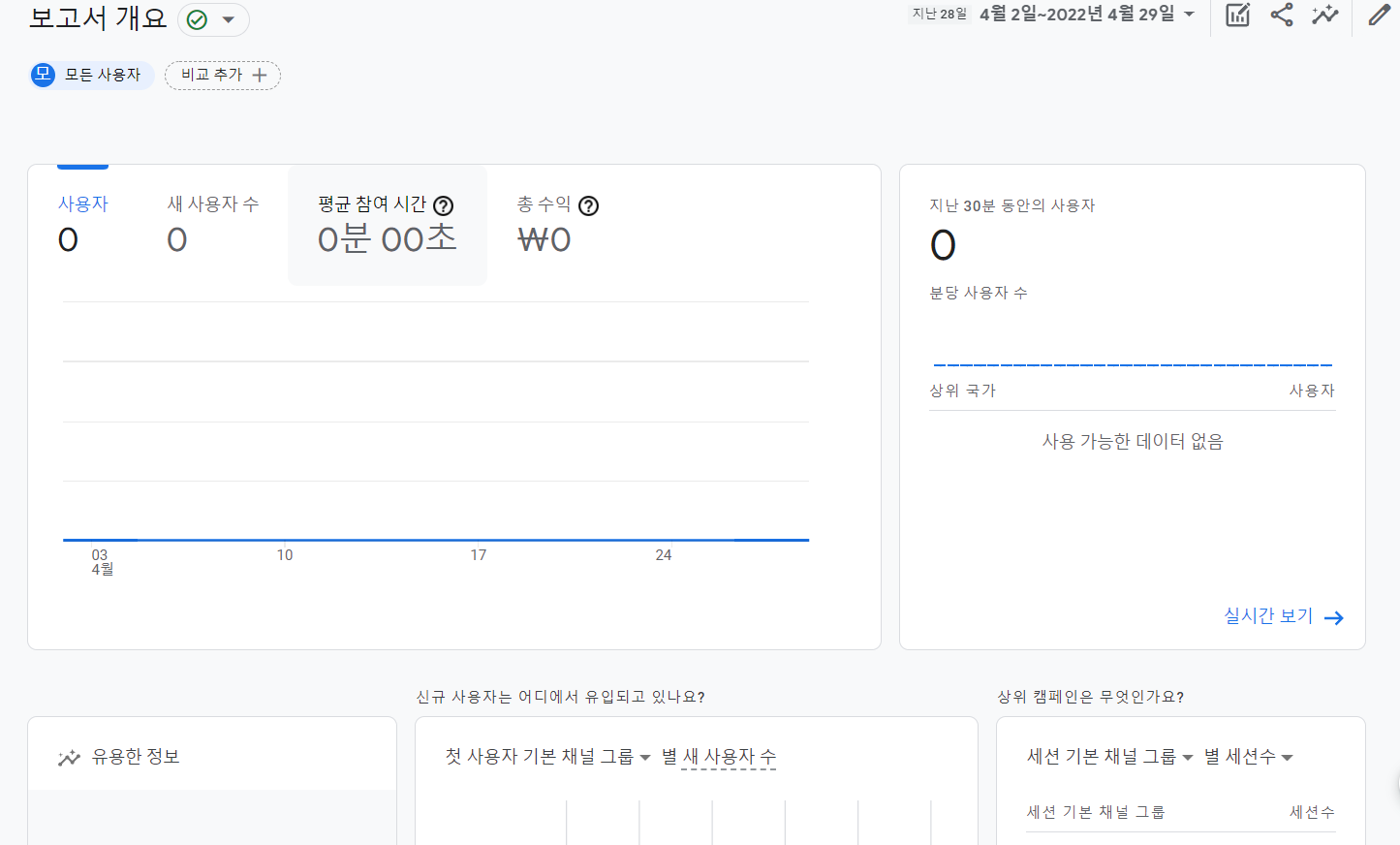This screenshot has width=1400, height=845.
Task: Open customize report chart icon
Action: click(x=1238, y=15)
